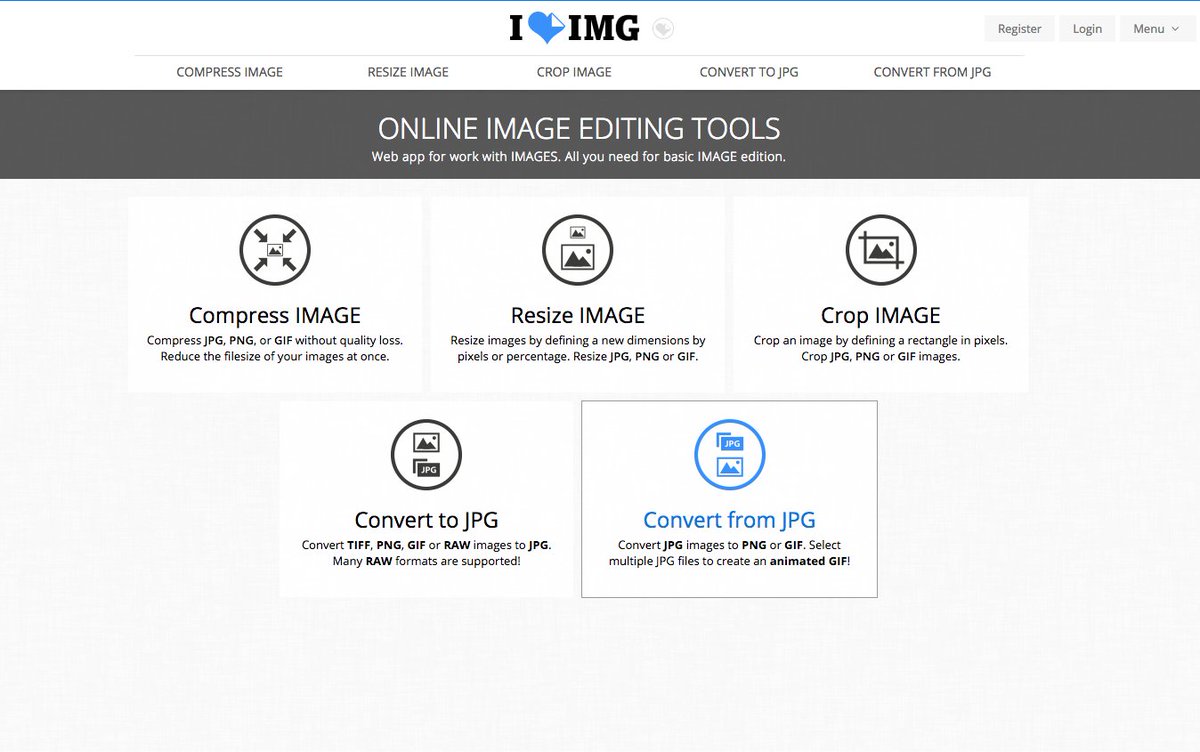
Task: Open the Convert to JPG card title
Action: (x=426, y=520)
